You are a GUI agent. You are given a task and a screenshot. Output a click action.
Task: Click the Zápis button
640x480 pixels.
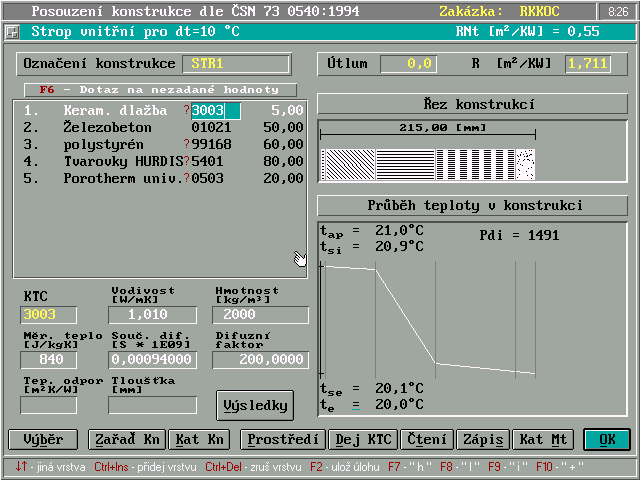click(x=482, y=439)
